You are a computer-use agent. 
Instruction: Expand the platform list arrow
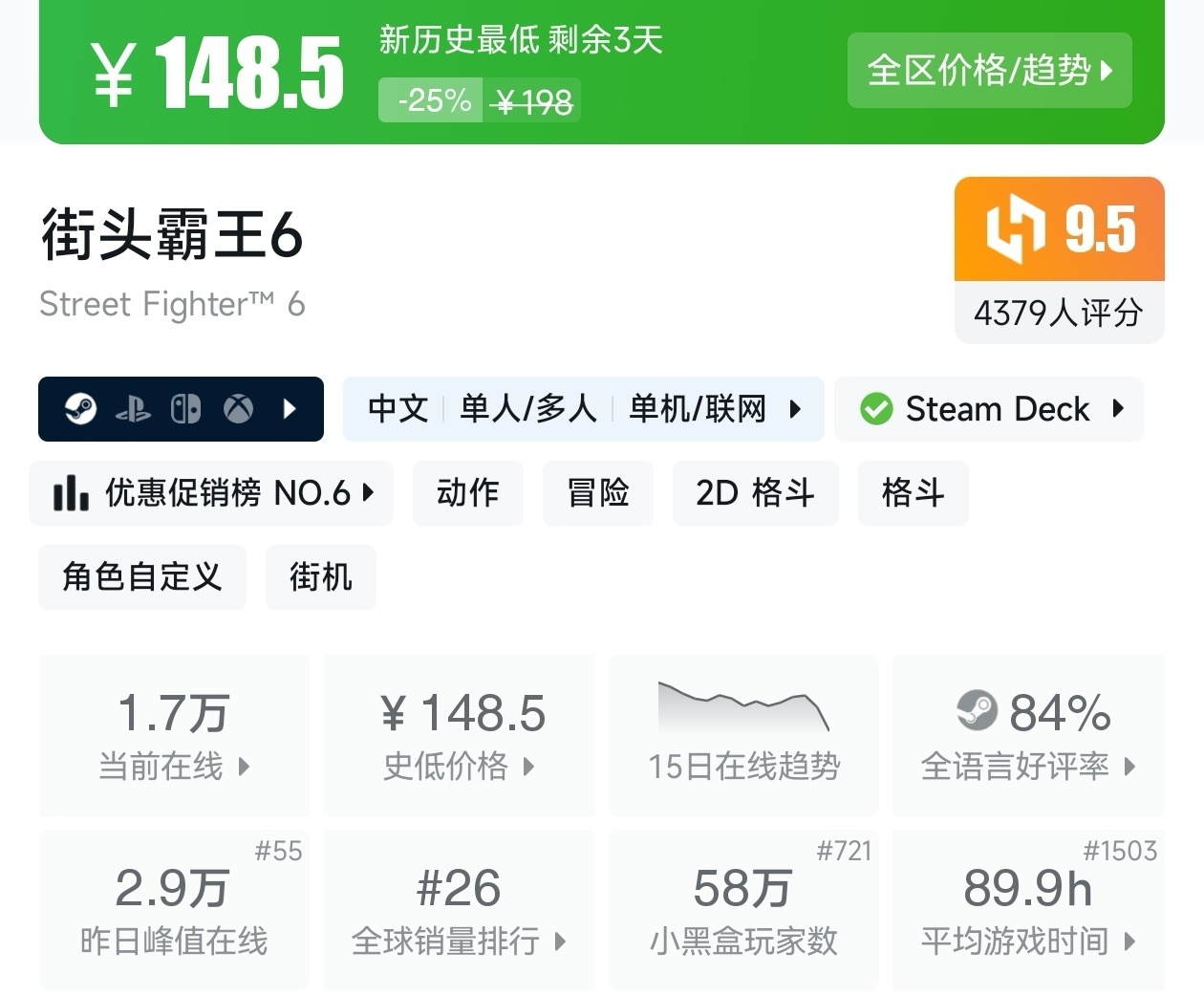[x=290, y=409]
